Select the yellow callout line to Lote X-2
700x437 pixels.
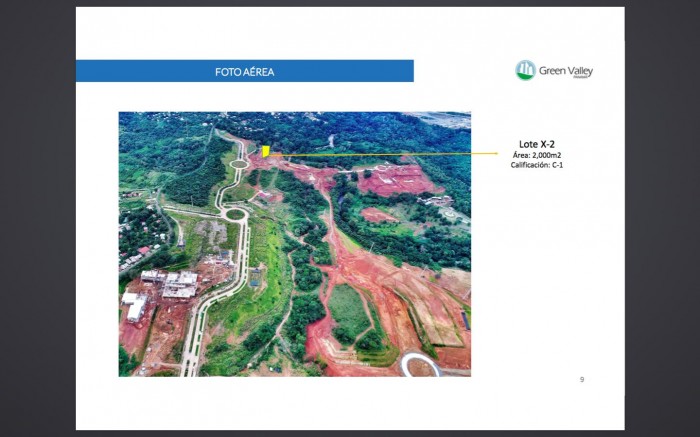400,154
